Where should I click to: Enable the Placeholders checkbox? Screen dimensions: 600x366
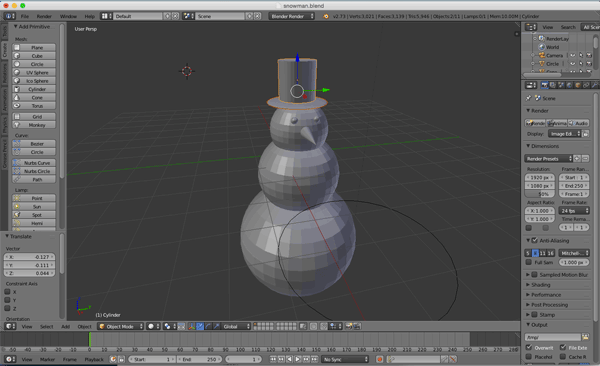click(528, 356)
